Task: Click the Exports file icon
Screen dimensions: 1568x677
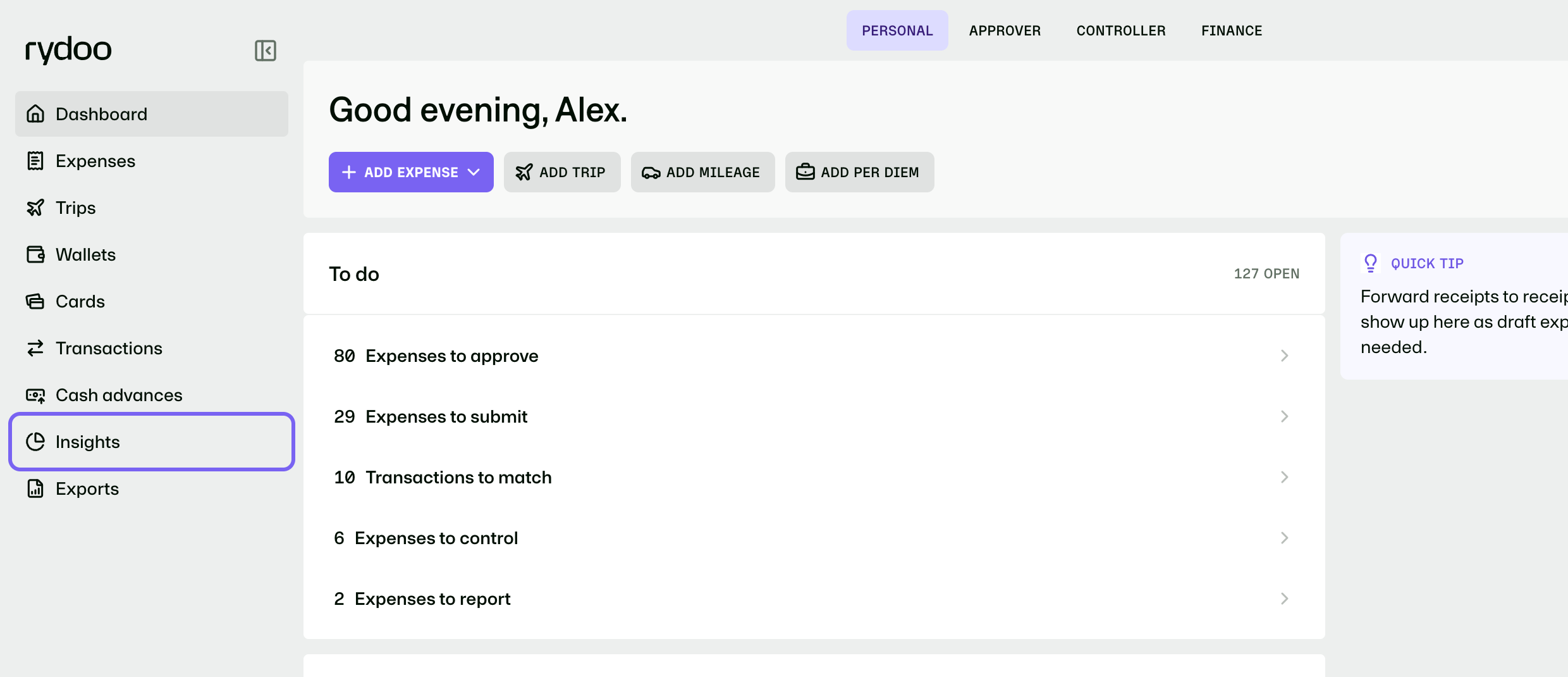Action: tap(35, 488)
